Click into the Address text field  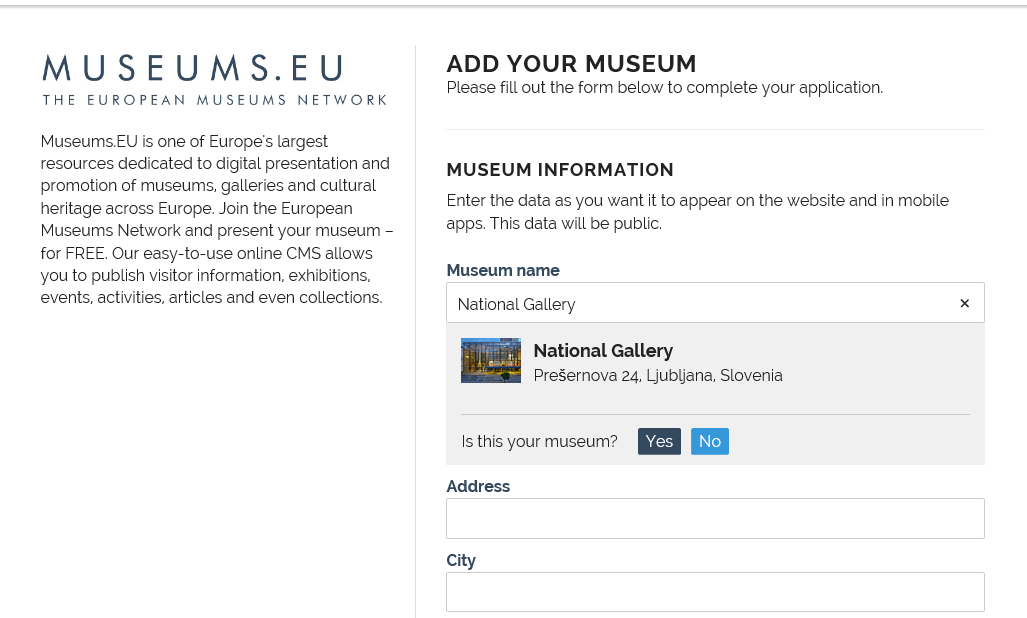(715, 518)
